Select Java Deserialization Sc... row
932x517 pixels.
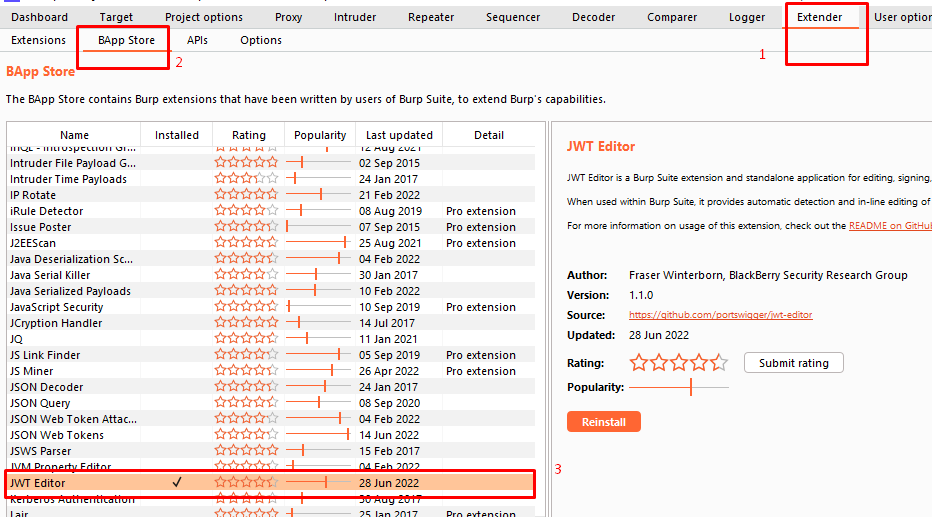[271, 259]
